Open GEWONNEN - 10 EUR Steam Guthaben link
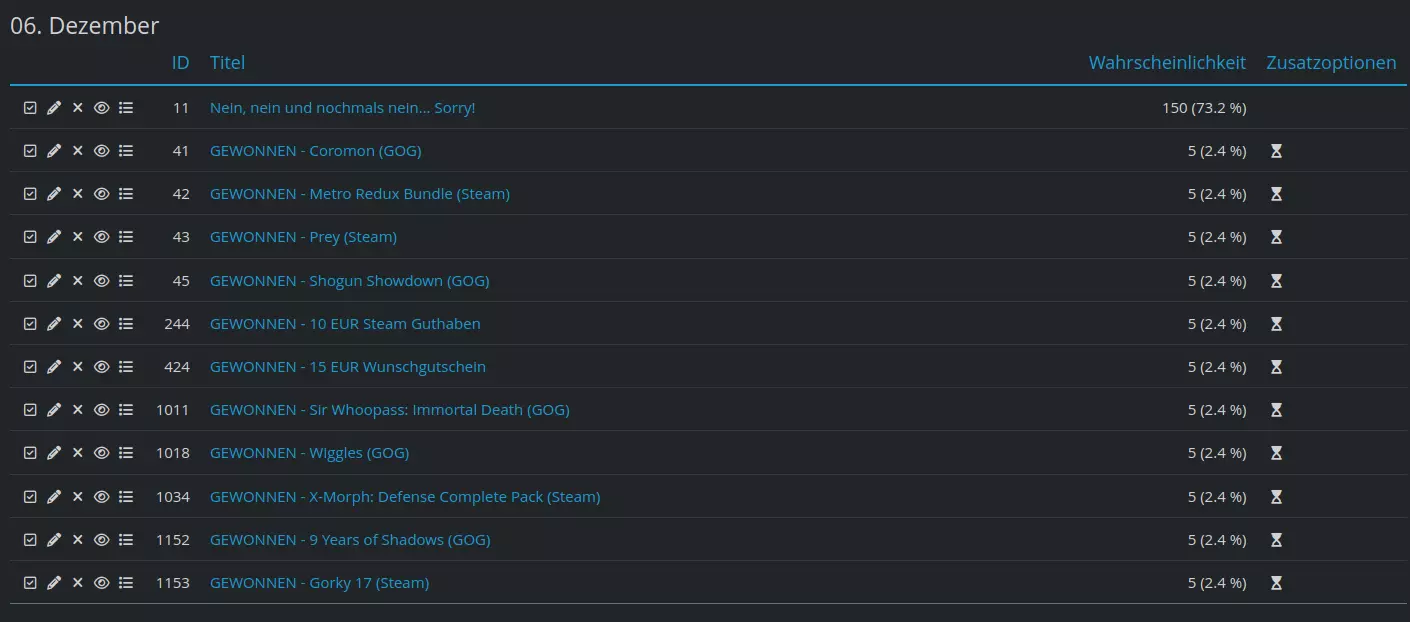Image resolution: width=1410 pixels, height=622 pixels. click(345, 324)
